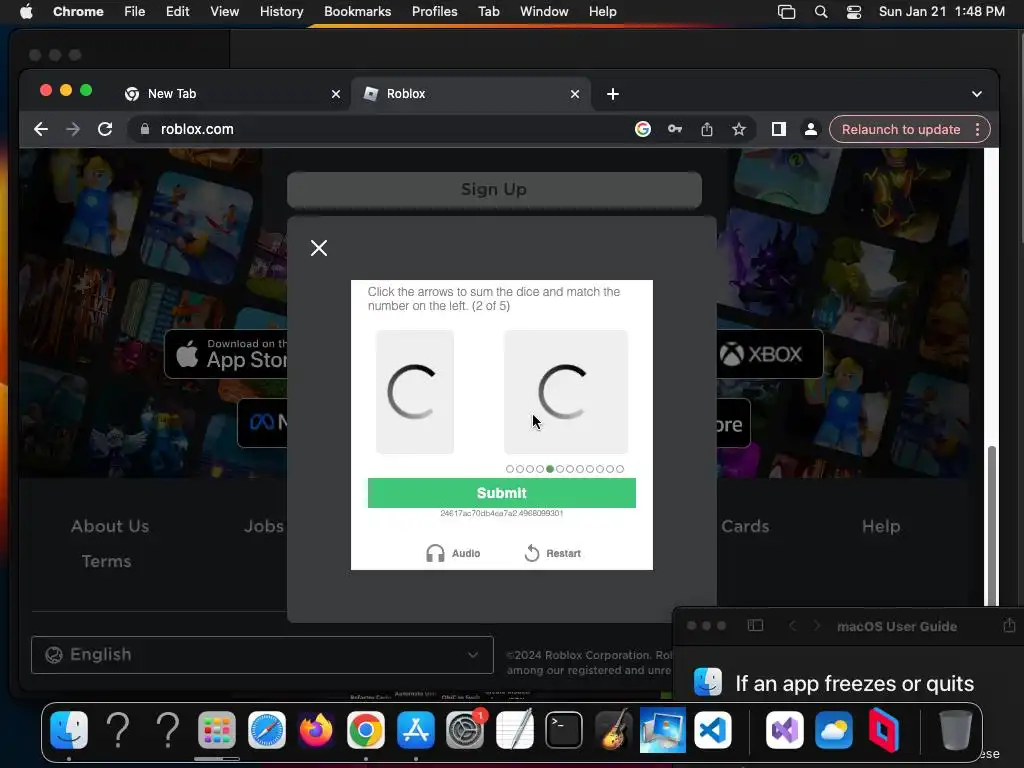The height and width of the screenshot is (768, 1024).
Task: Toggle sidebar in macOS User Guide window
Action: click(x=755, y=626)
